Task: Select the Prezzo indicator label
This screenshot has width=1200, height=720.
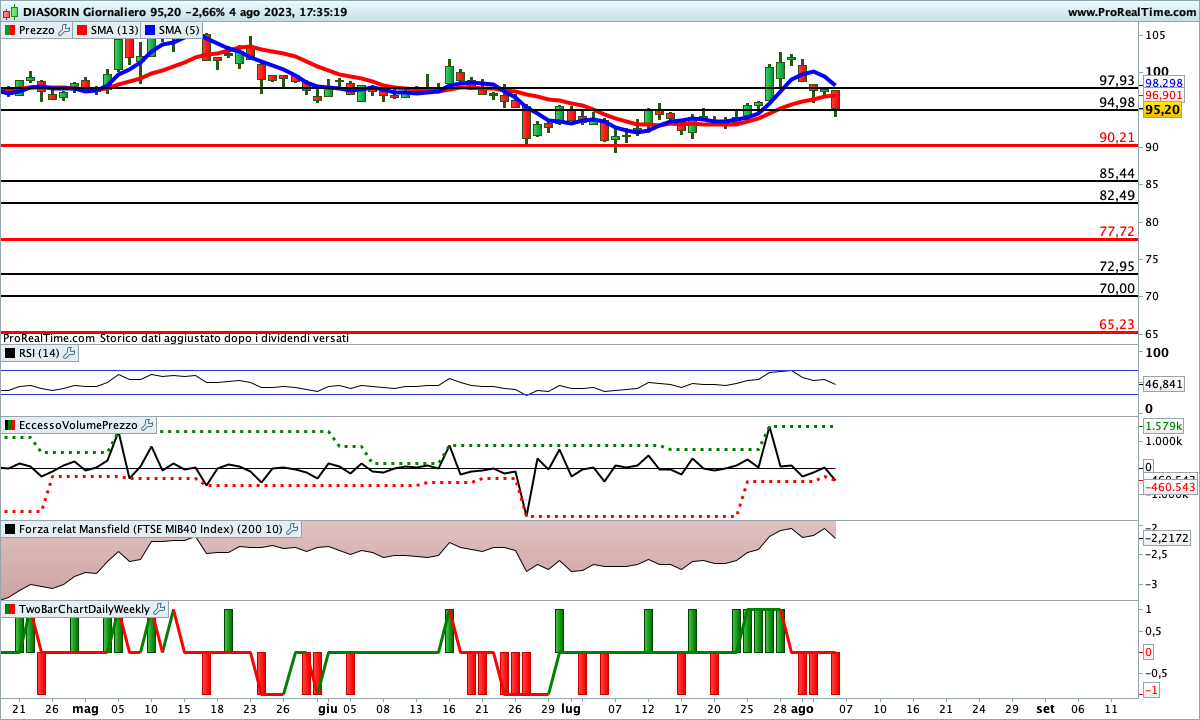Action: pyautogui.click(x=37, y=30)
